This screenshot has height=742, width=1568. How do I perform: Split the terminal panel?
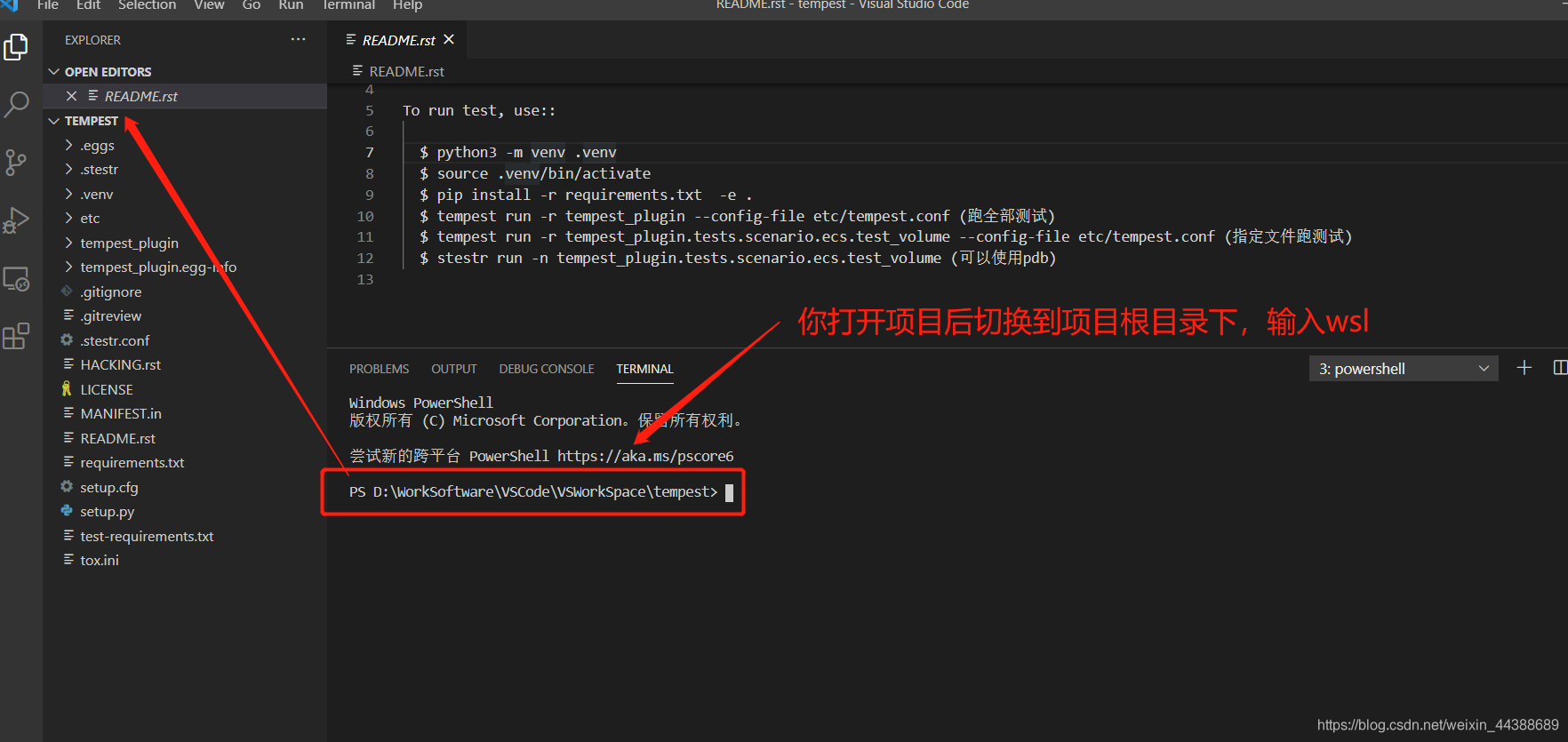pyautogui.click(x=1559, y=368)
